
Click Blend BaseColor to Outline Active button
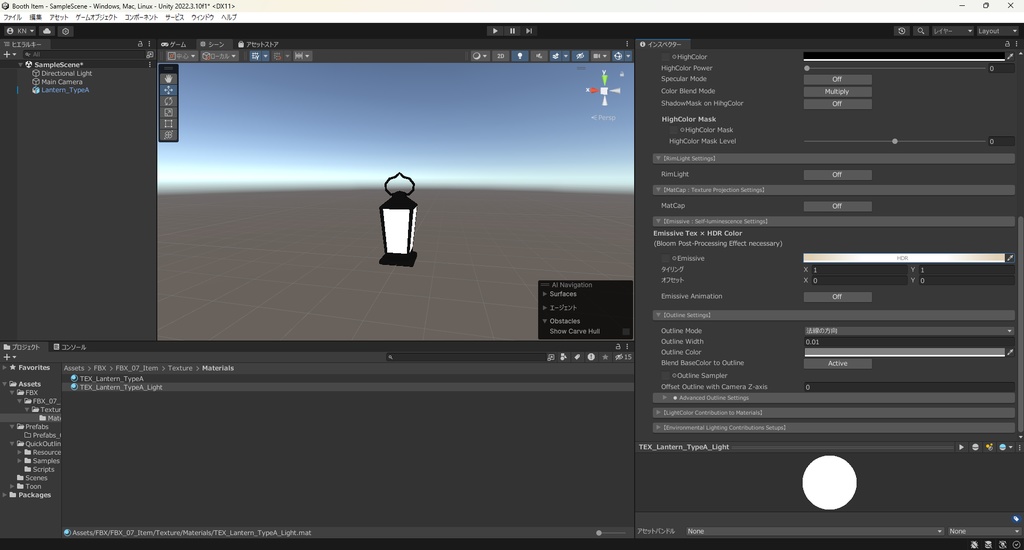(x=837, y=363)
